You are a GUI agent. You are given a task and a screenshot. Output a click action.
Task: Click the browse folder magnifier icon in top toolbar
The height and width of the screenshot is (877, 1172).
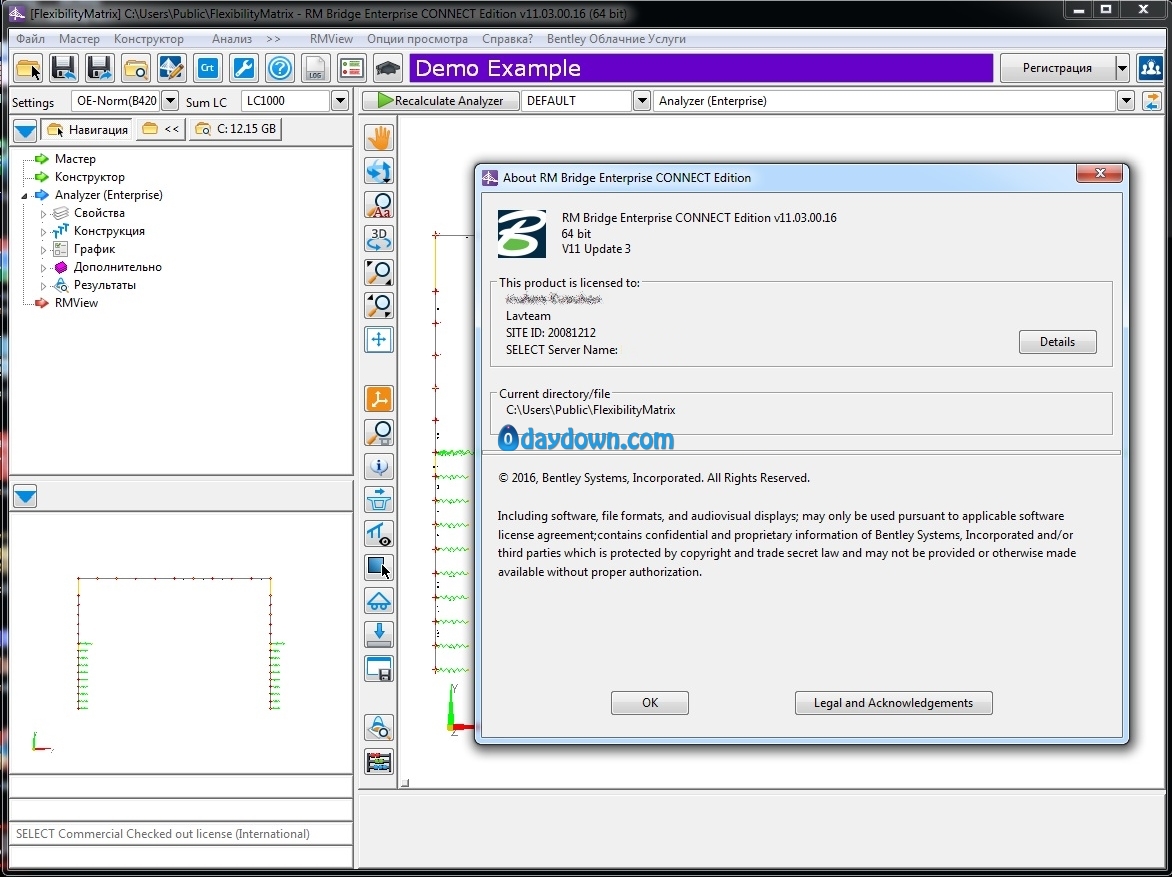pos(136,68)
